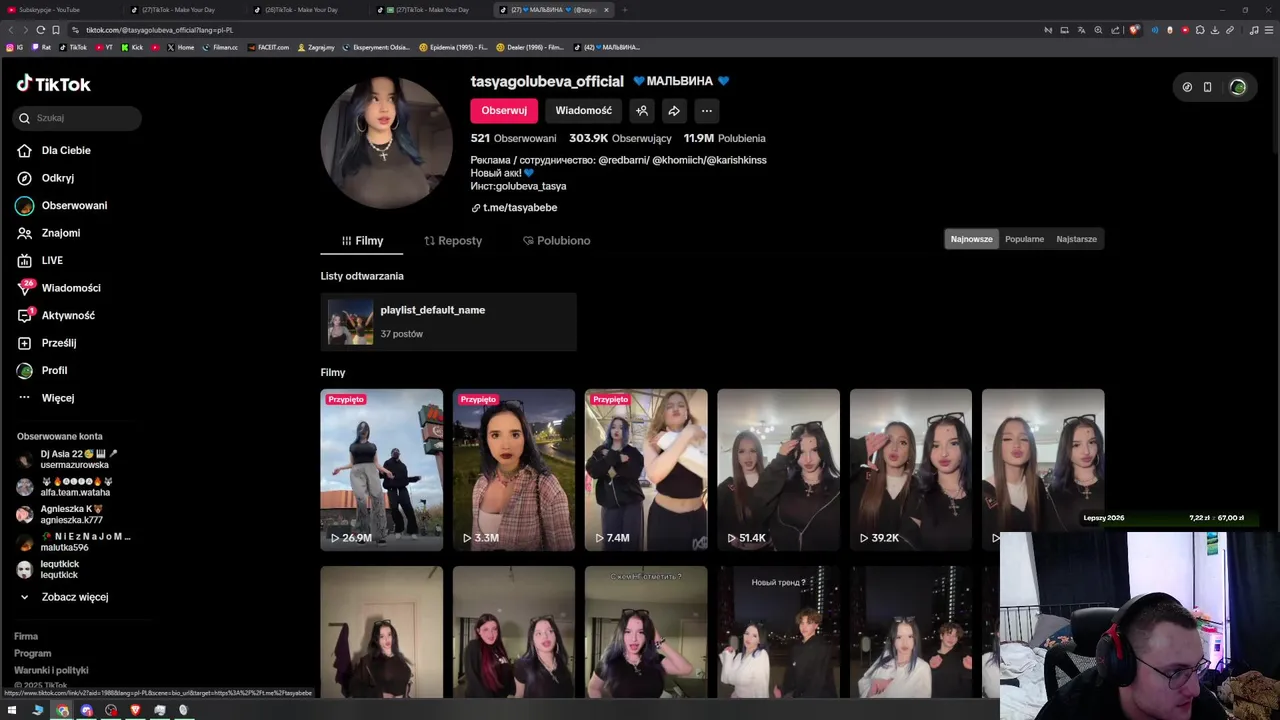Viewport: 1280px width, 720px height.
Task: Open own avatar menu at top right
Action: coord(1238,87)
